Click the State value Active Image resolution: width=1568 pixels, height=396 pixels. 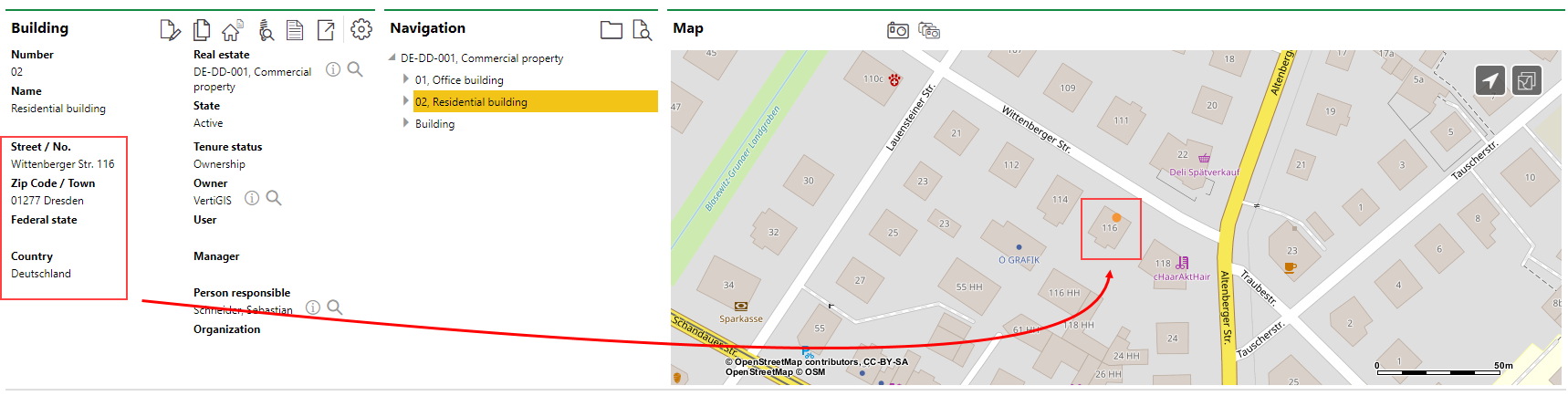[x=208, y=123]
